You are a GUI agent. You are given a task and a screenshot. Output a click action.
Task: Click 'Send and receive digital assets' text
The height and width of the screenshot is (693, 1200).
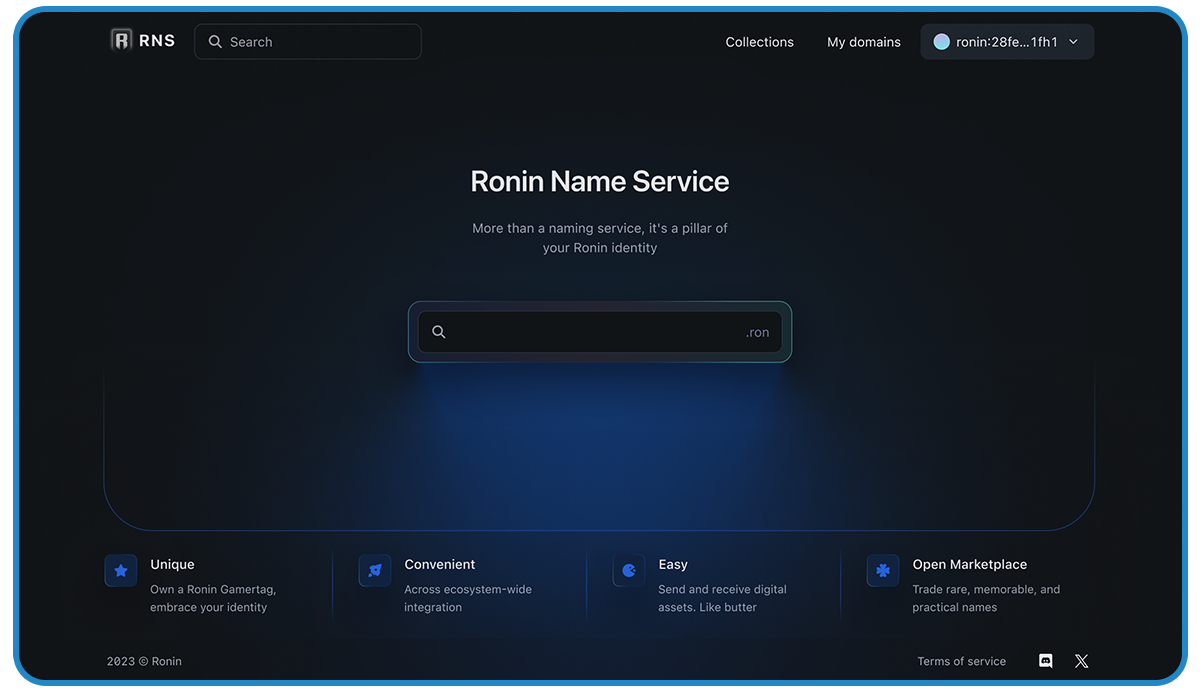click(722, 598)
